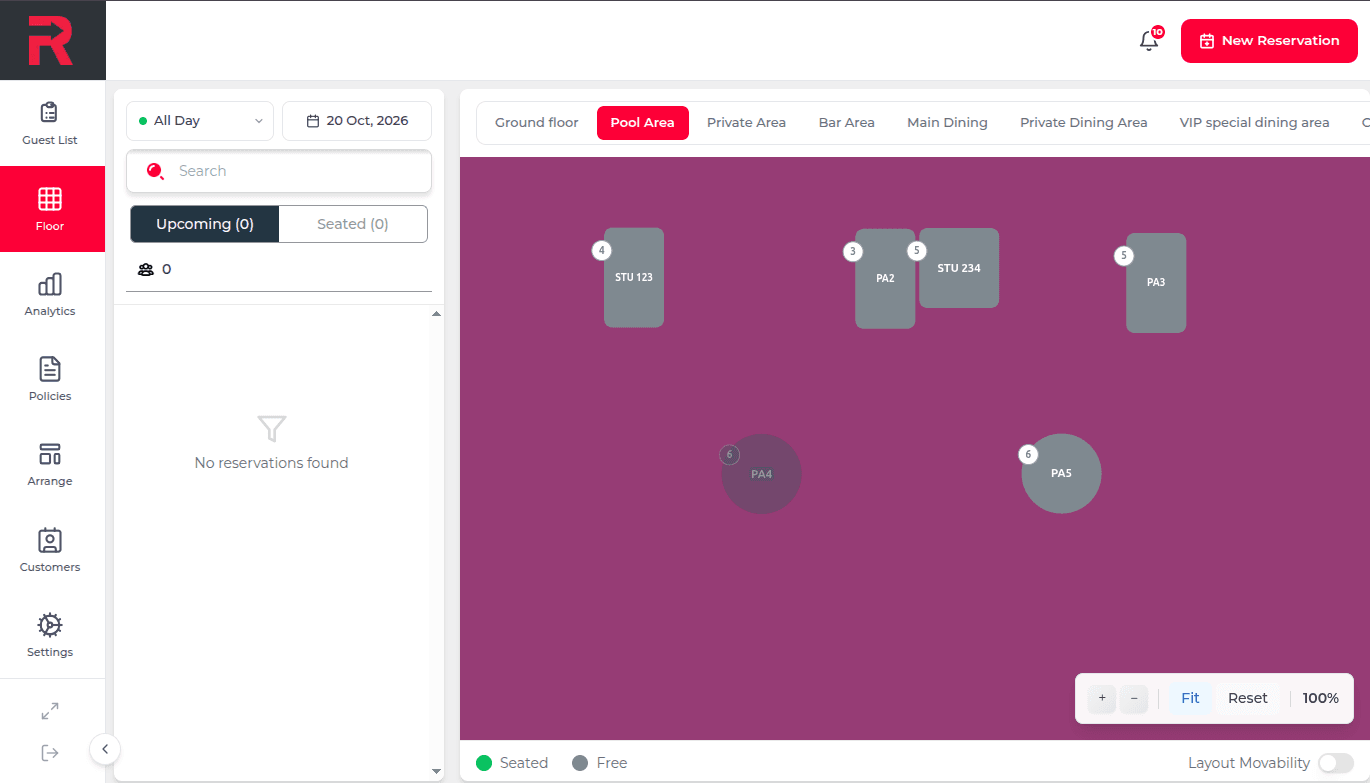
Task: Zoom out with the minus button
Action: pyautogui.click(x=1134, y=698)
